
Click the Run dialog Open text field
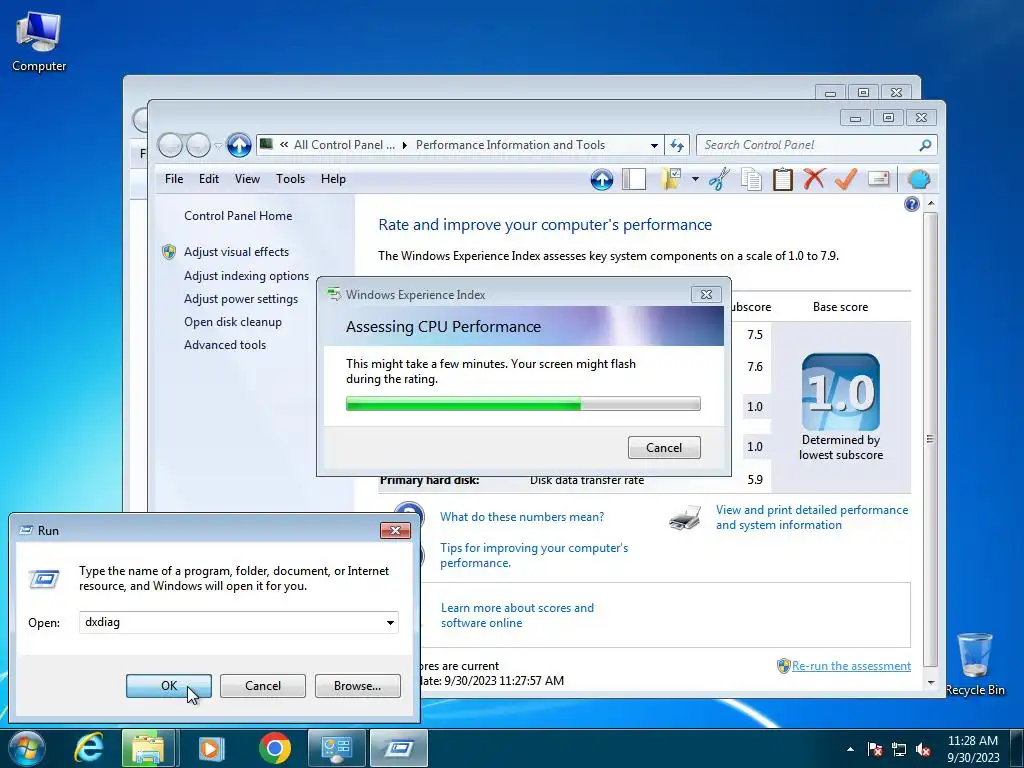[232, 622]
